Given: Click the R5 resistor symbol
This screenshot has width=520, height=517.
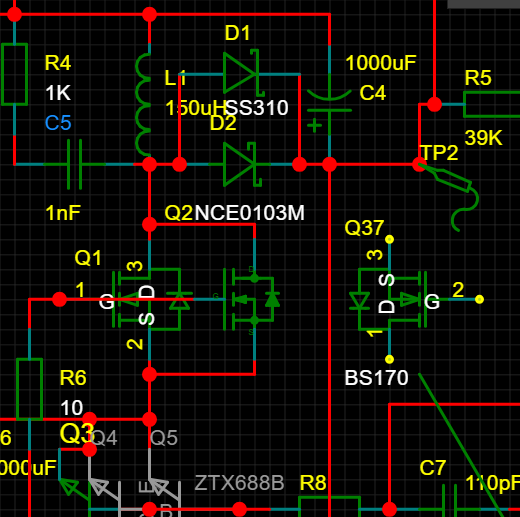Looking at the screenshot, I should click(492, 105).
